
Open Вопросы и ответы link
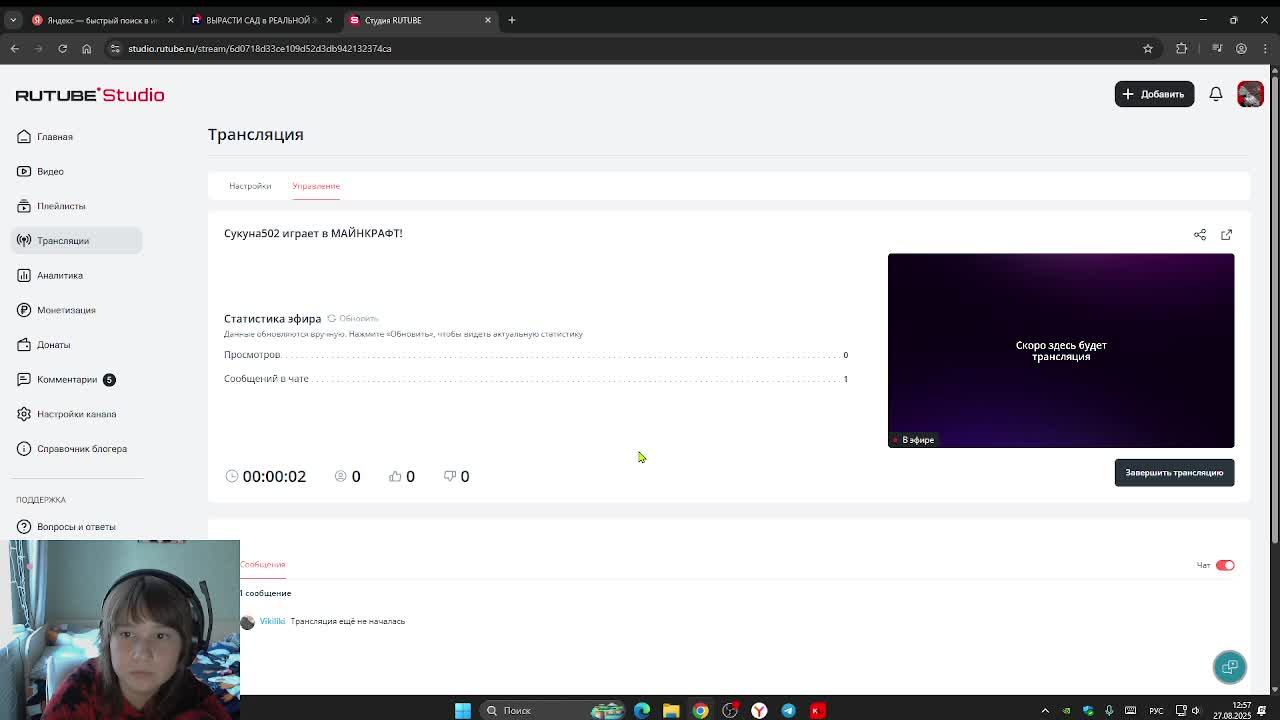pos(78,527)
